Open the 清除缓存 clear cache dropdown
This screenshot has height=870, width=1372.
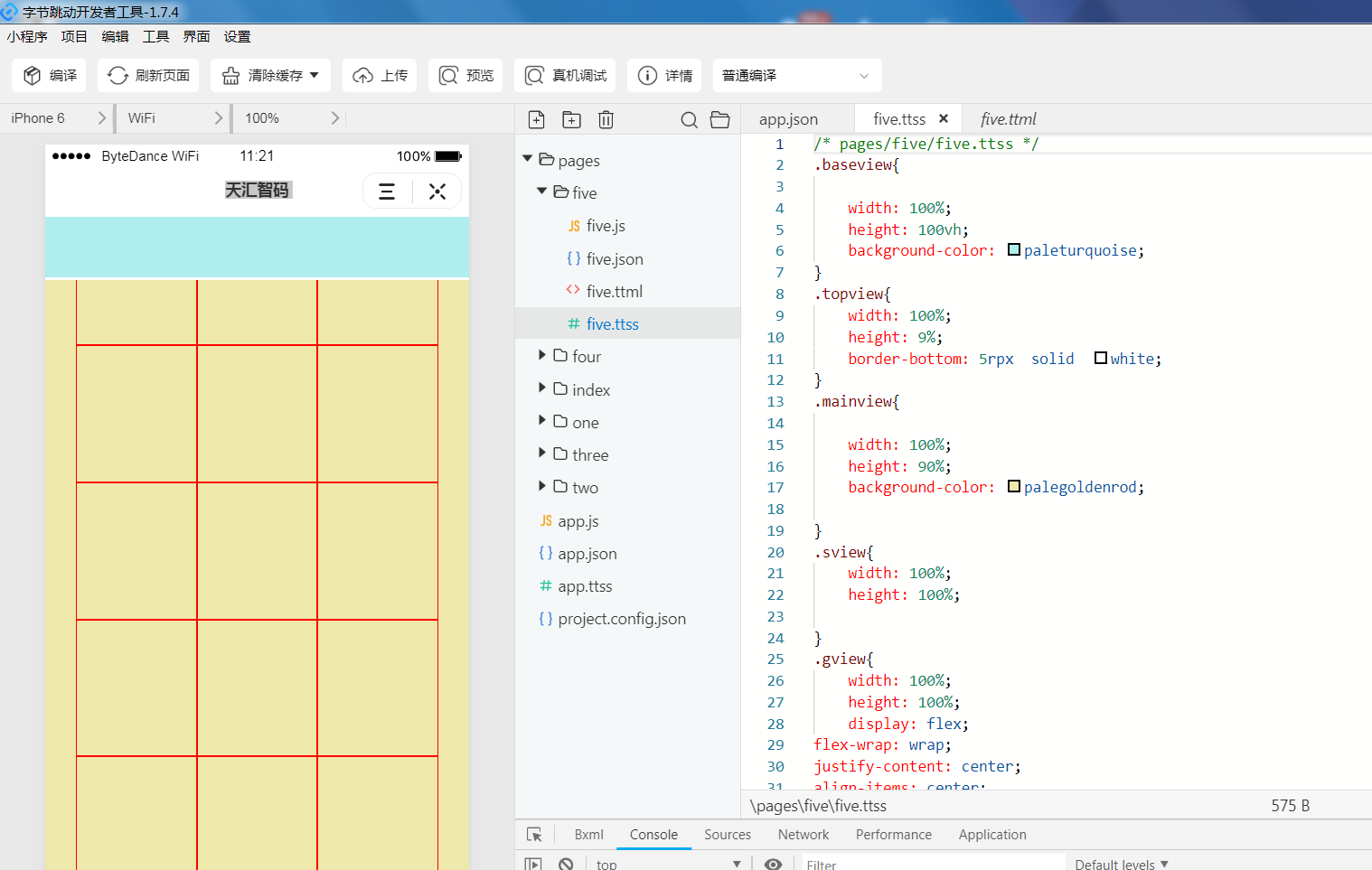[270, 76]
